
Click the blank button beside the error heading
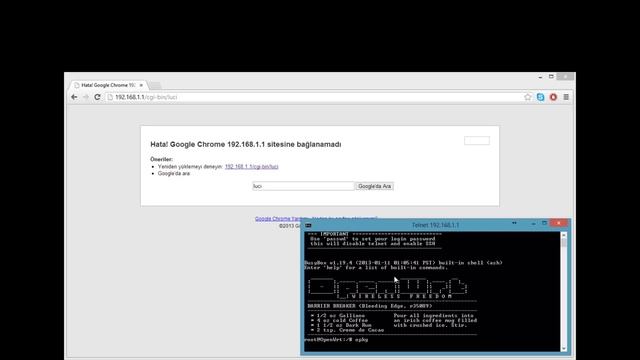pyautogui.click(x=477, y=140)
